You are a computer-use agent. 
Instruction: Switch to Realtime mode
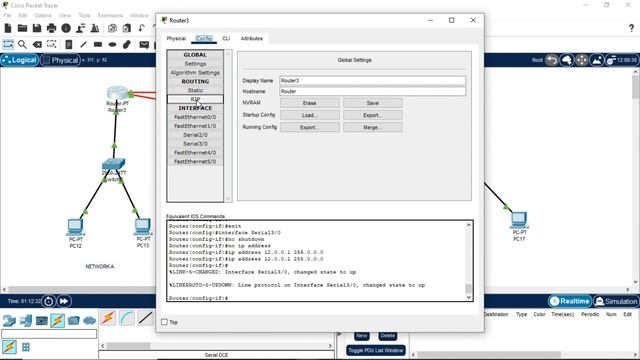tap(570, 301)
